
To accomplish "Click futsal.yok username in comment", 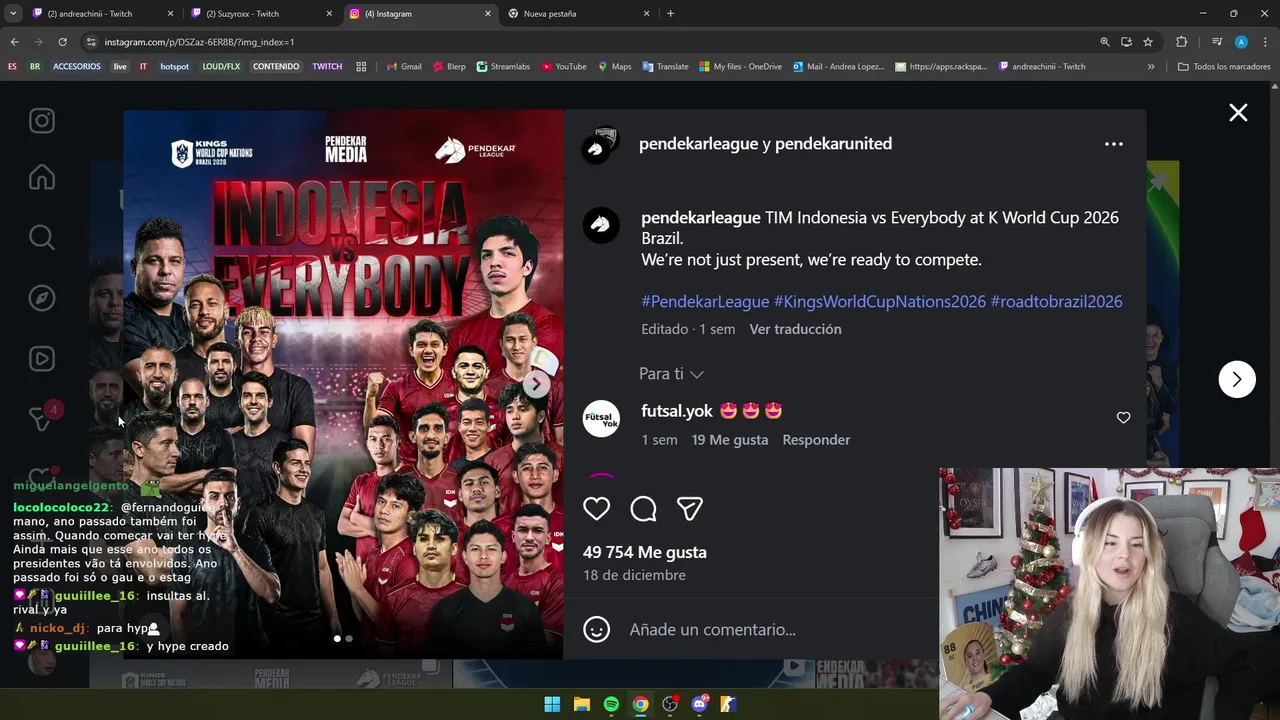I will pyautogui.click(x=677, y=411).
